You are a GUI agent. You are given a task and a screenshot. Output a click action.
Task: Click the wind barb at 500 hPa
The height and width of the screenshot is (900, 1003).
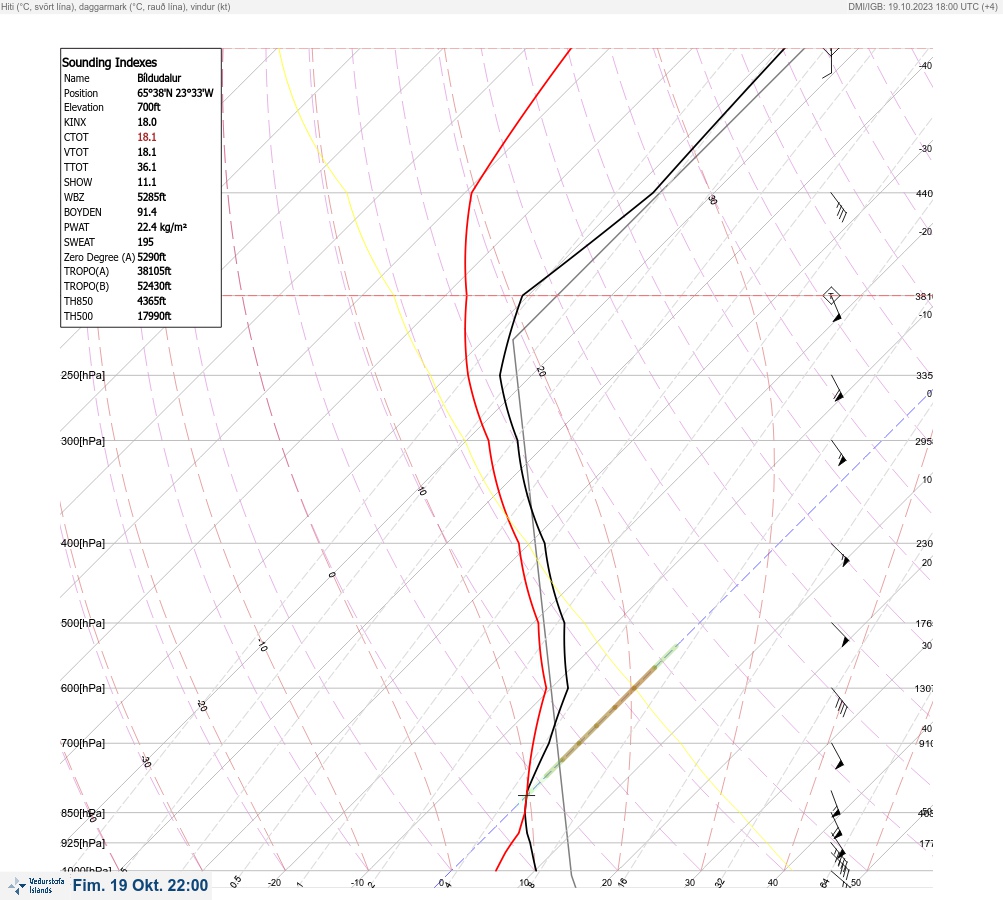[x=841, y=635]
